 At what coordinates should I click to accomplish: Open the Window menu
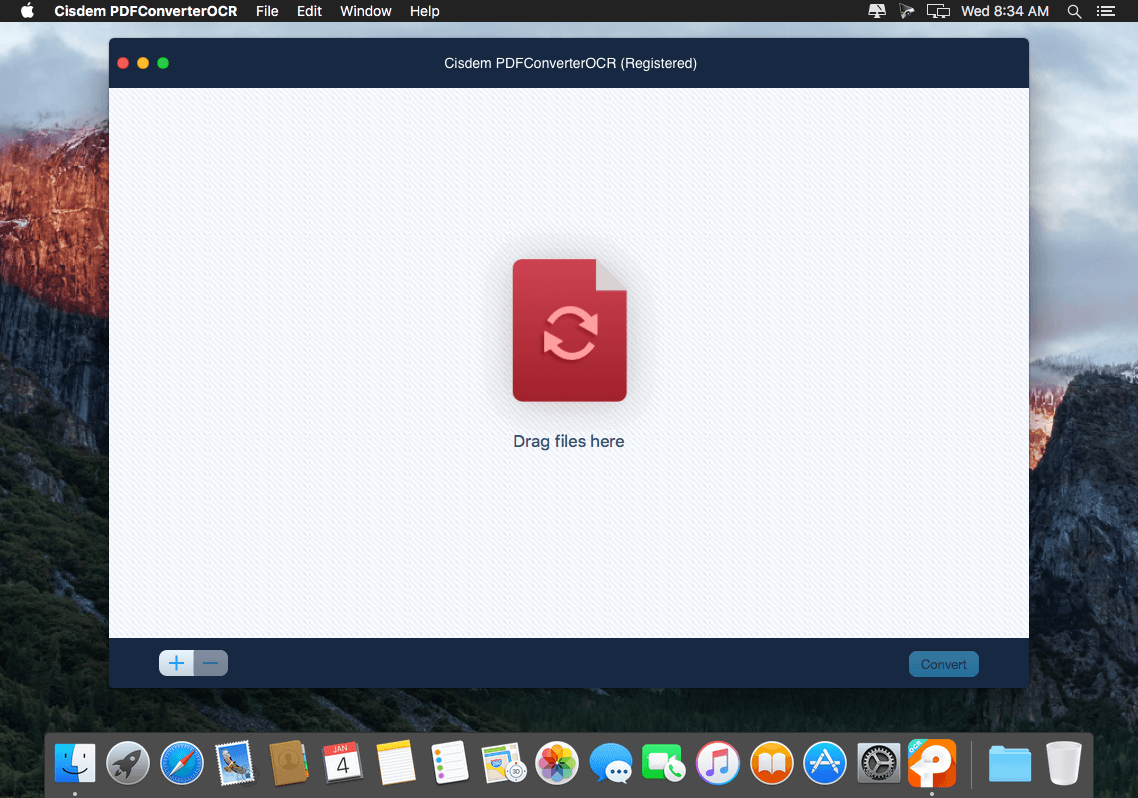(366, 11)
